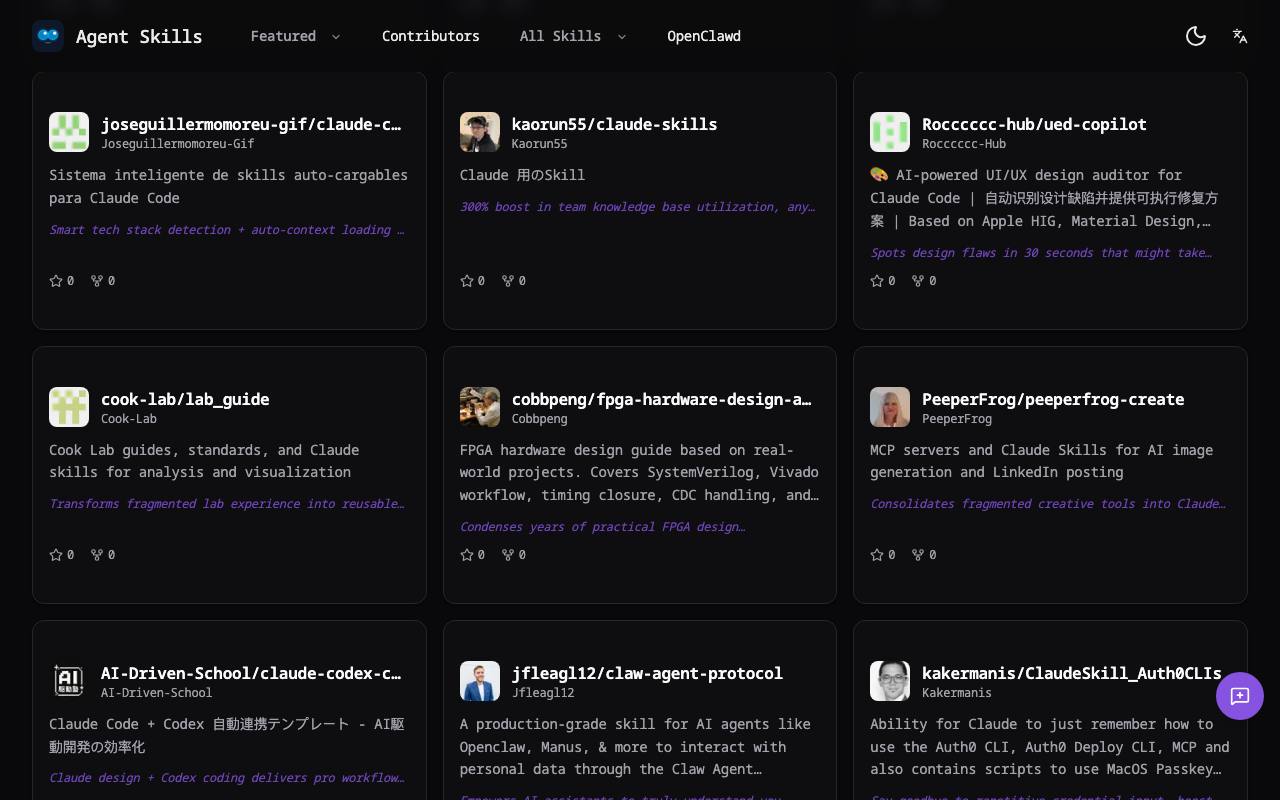Click the cook-lab avatar icon
Image resolution: width=1280 pixels, height=800 pixels.
click(69, 407)
